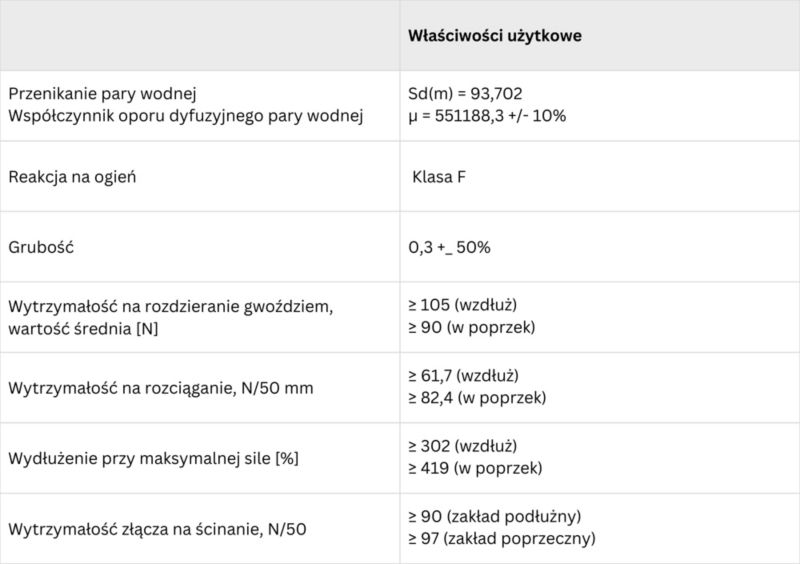
Task: Click the 'Właściwości użytkowe' column header
Action: pyautogui.click(x=494, y=36)
